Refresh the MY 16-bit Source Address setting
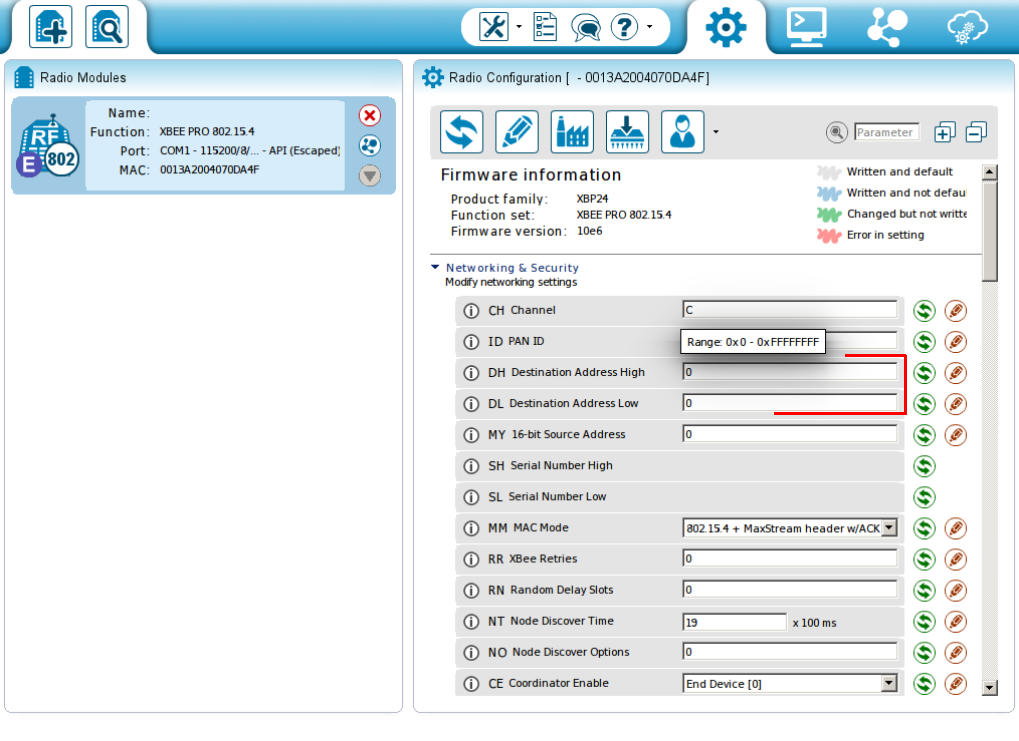The width and height of the screenshot is (1019, 741). 924,435
